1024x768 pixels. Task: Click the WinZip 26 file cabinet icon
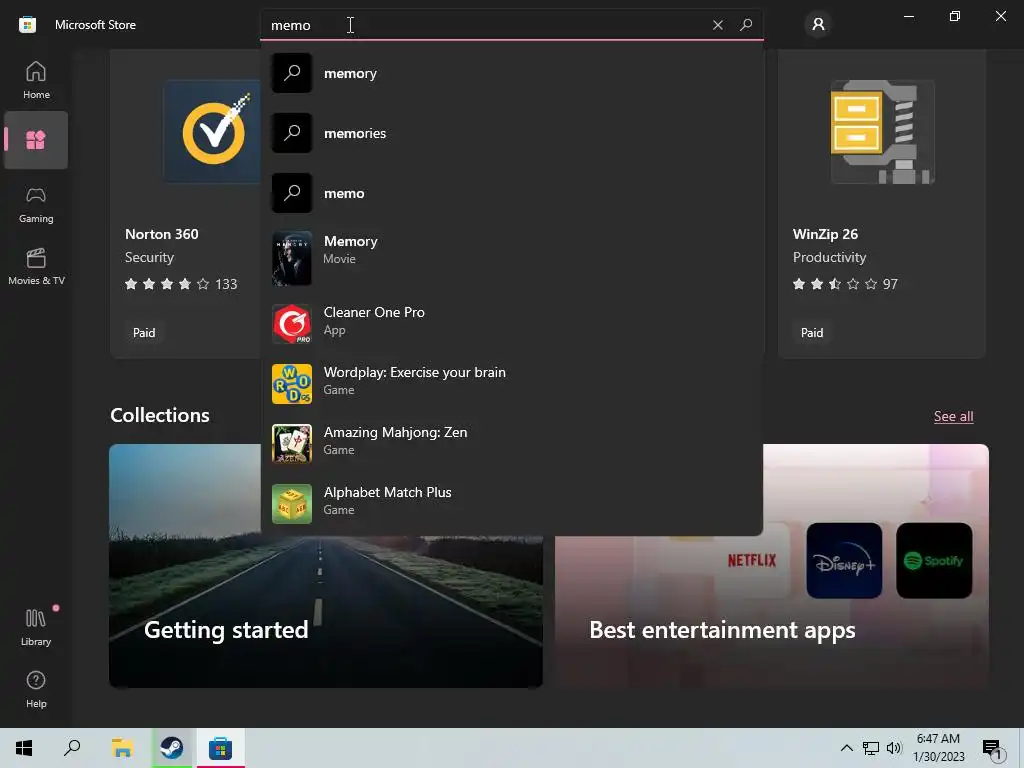coord(882,132)
